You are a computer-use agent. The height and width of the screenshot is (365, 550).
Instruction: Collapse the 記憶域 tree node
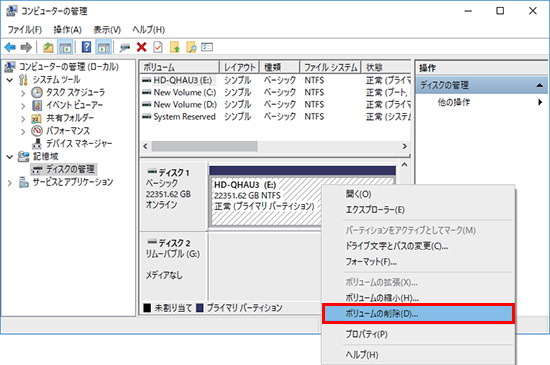10,157
